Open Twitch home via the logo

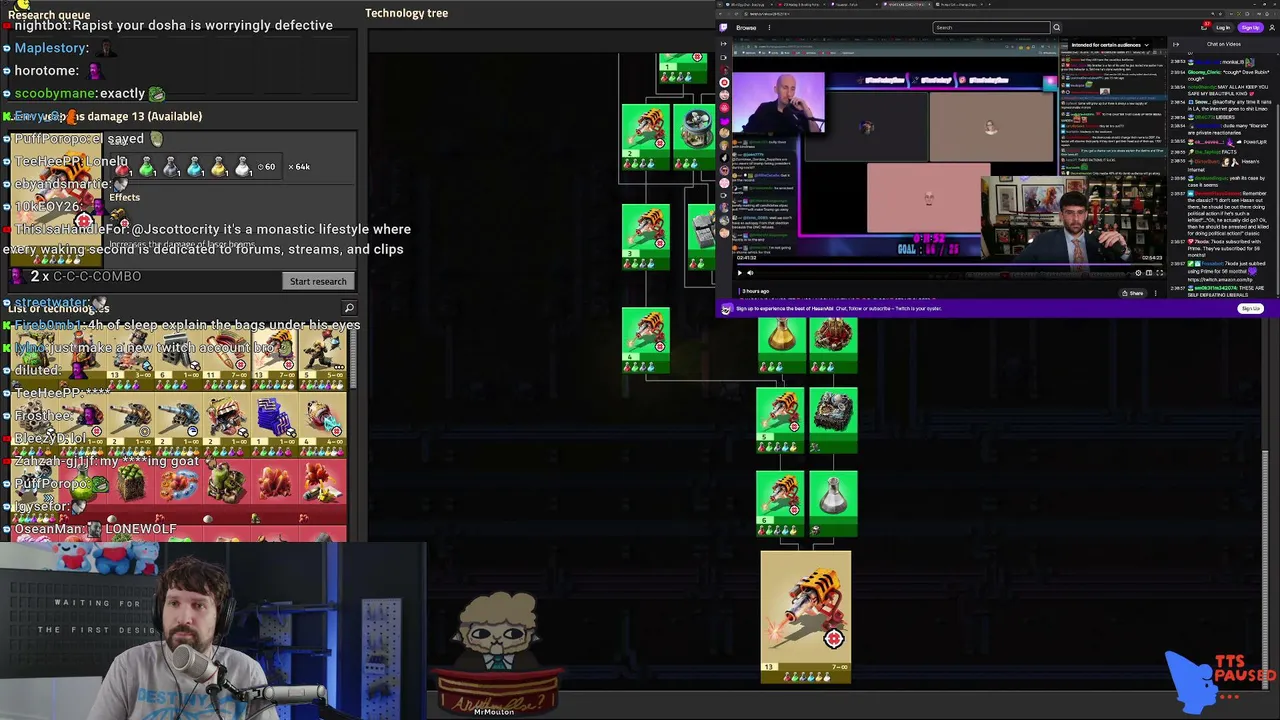click(724, 27)
